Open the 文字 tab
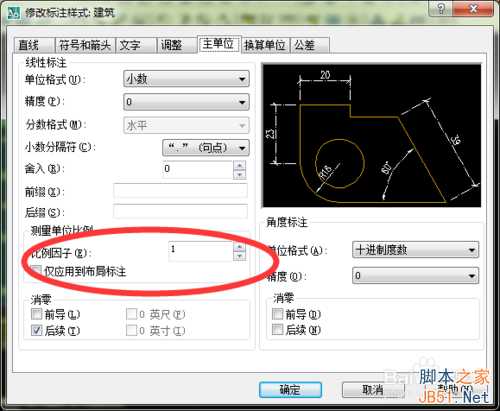The width and height of the screenshot is (500, 411). pyautogui.click(x=136, y=45)
